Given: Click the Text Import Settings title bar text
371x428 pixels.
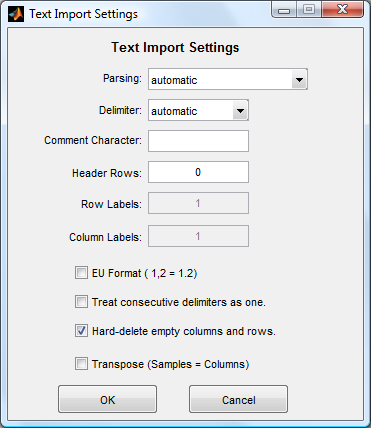Looking at the screenshot, I should click(x=83, y=14).
